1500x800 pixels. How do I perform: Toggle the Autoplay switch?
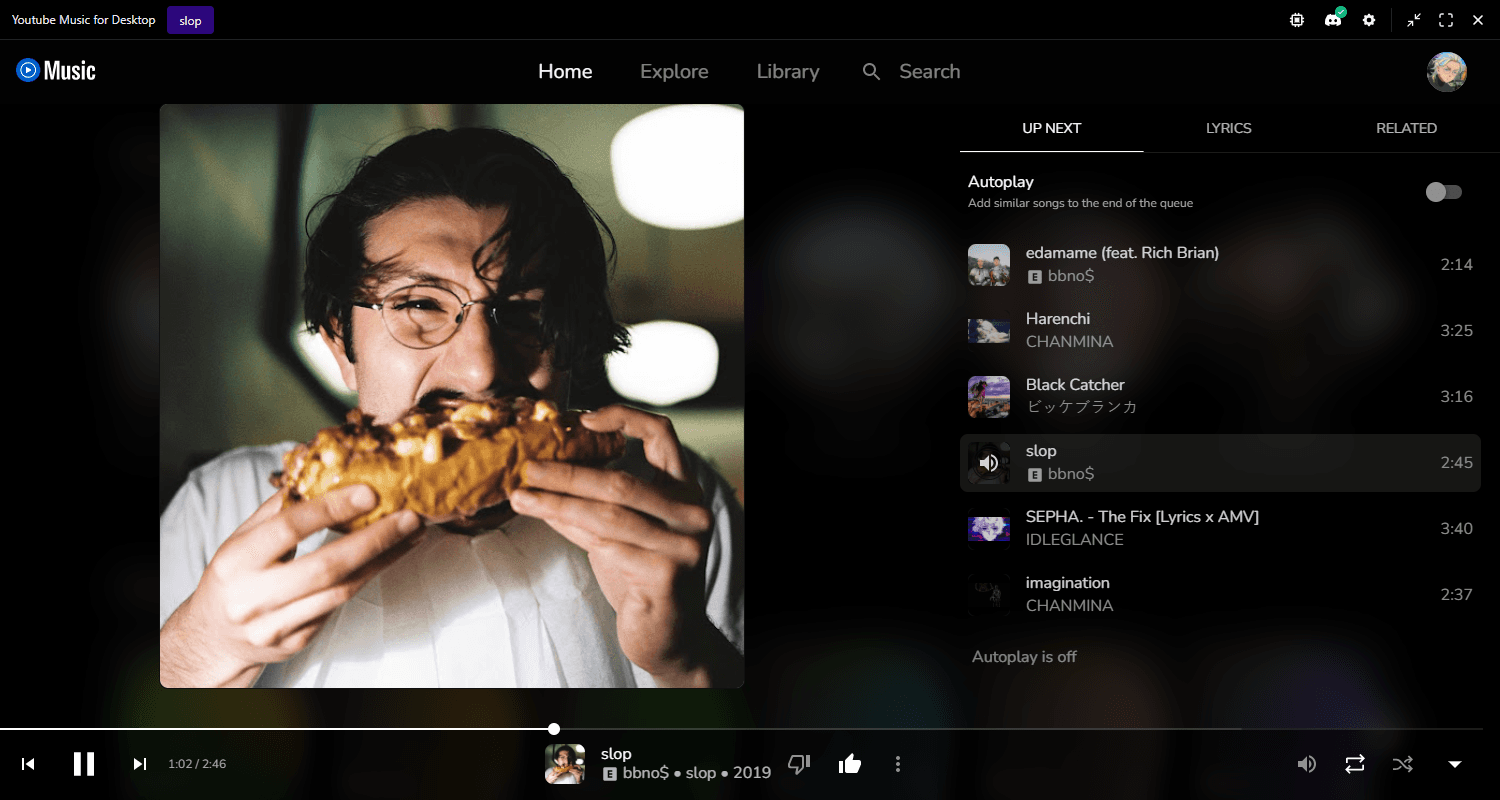coord(1444,192)
